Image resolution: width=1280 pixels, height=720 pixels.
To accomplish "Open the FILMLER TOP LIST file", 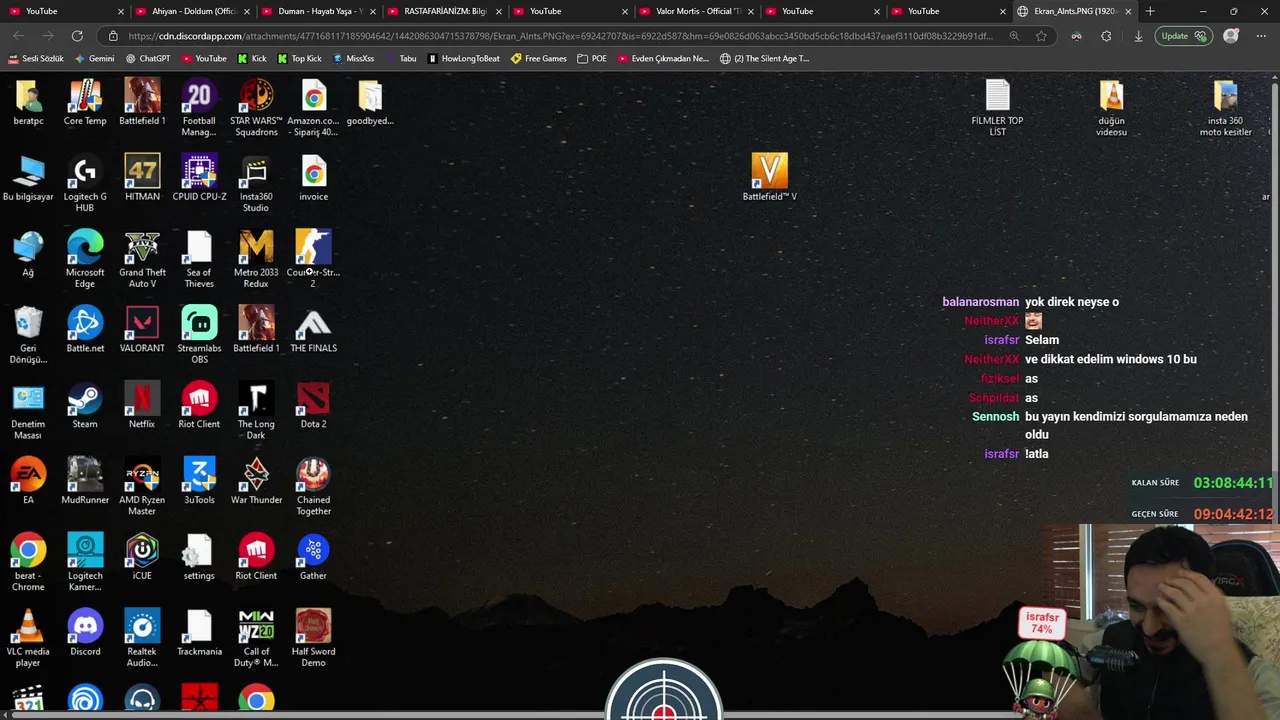I will 997,109.
